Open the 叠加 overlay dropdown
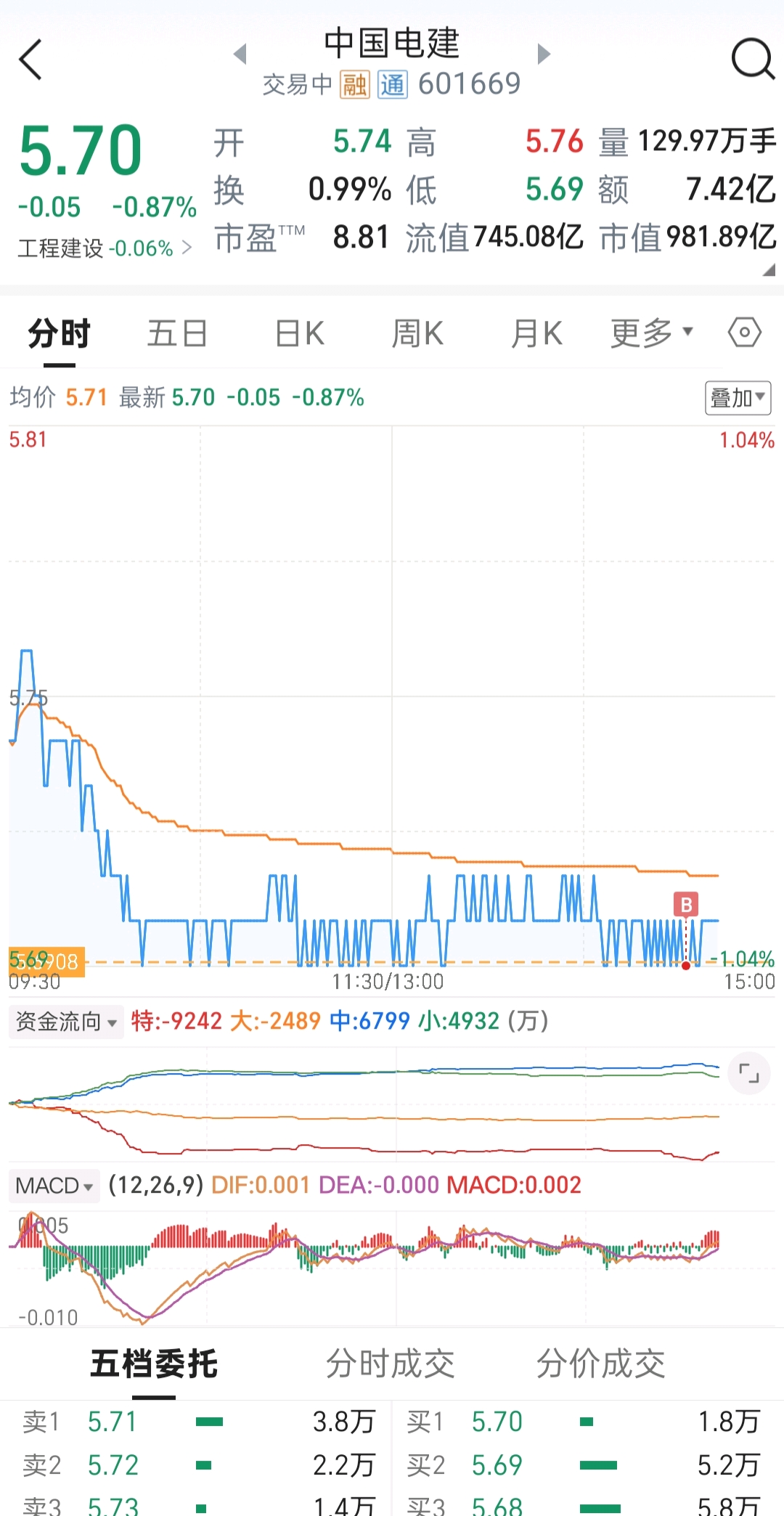The width and height of the screenshot is (784, 1516). click(738, 398)
